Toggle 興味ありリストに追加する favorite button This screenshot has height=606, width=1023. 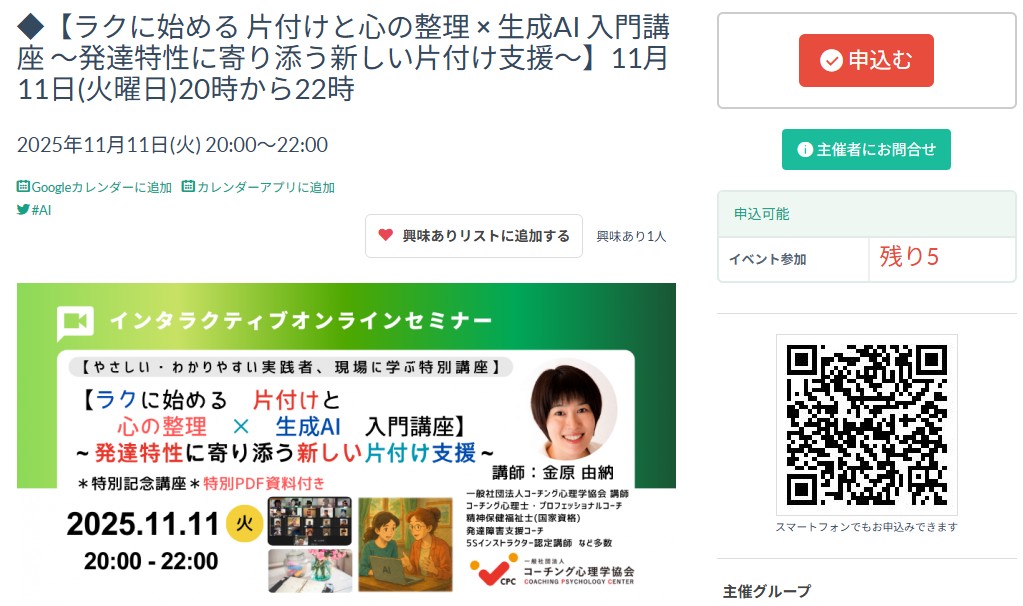coord(474,236)
